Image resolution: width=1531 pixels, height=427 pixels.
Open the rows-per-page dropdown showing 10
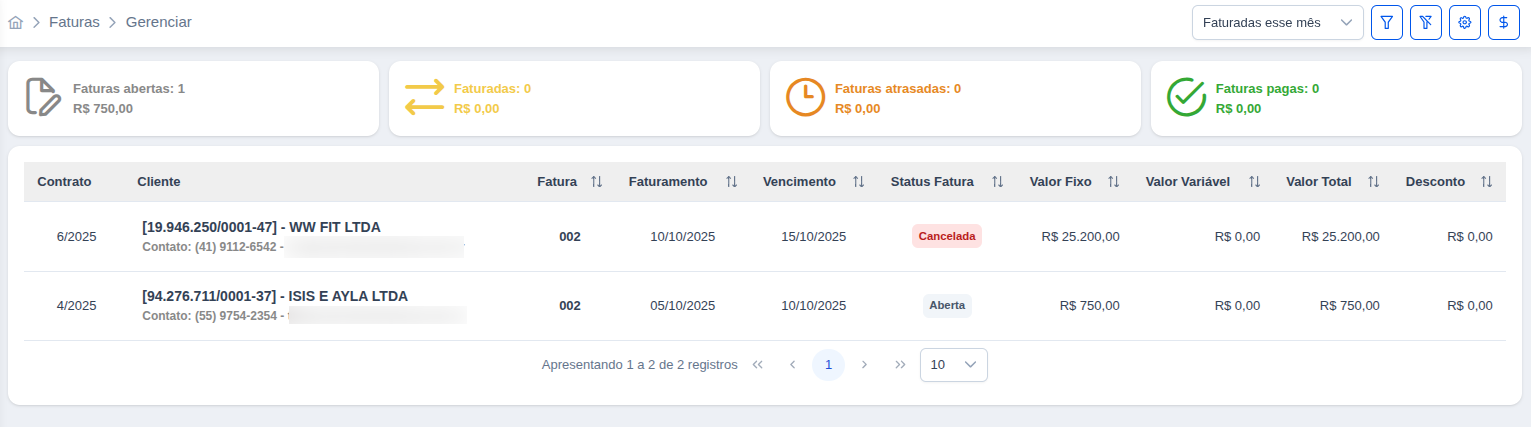(x=953, y=365)
